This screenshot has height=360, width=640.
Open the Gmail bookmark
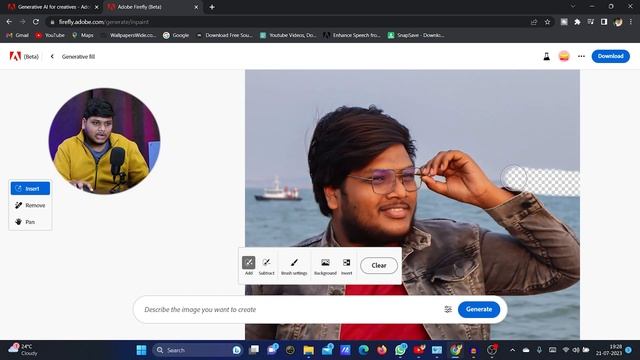18,35
